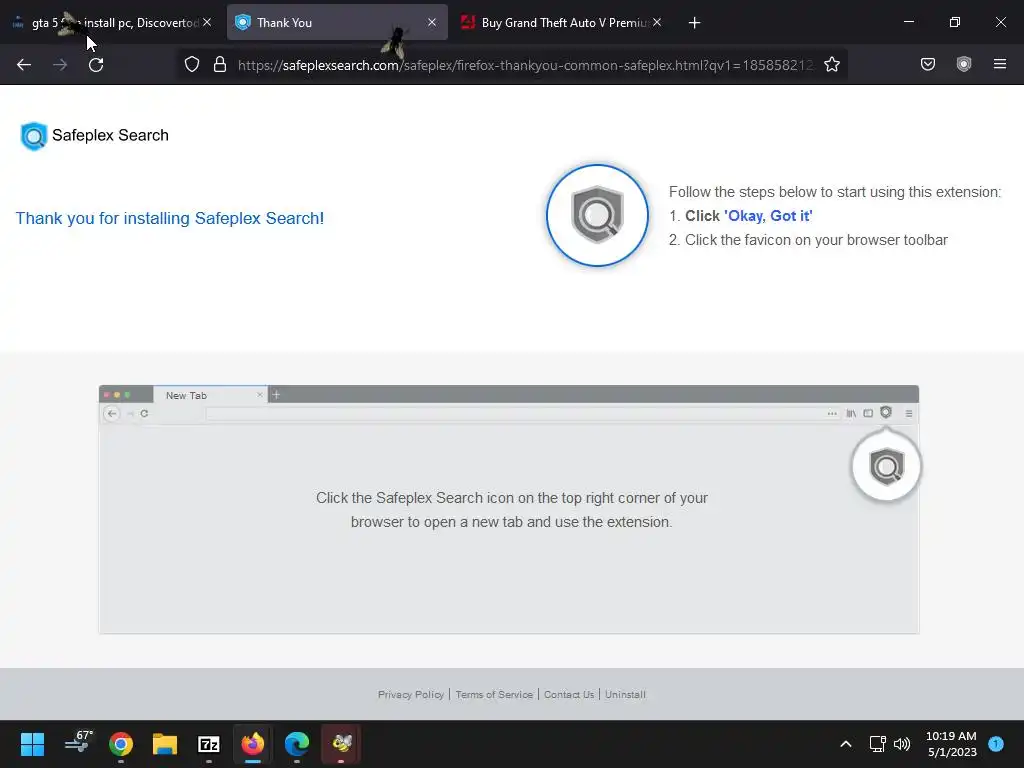Click the forward navigation arrow
Screen dimensions: 1024x768
60,65
